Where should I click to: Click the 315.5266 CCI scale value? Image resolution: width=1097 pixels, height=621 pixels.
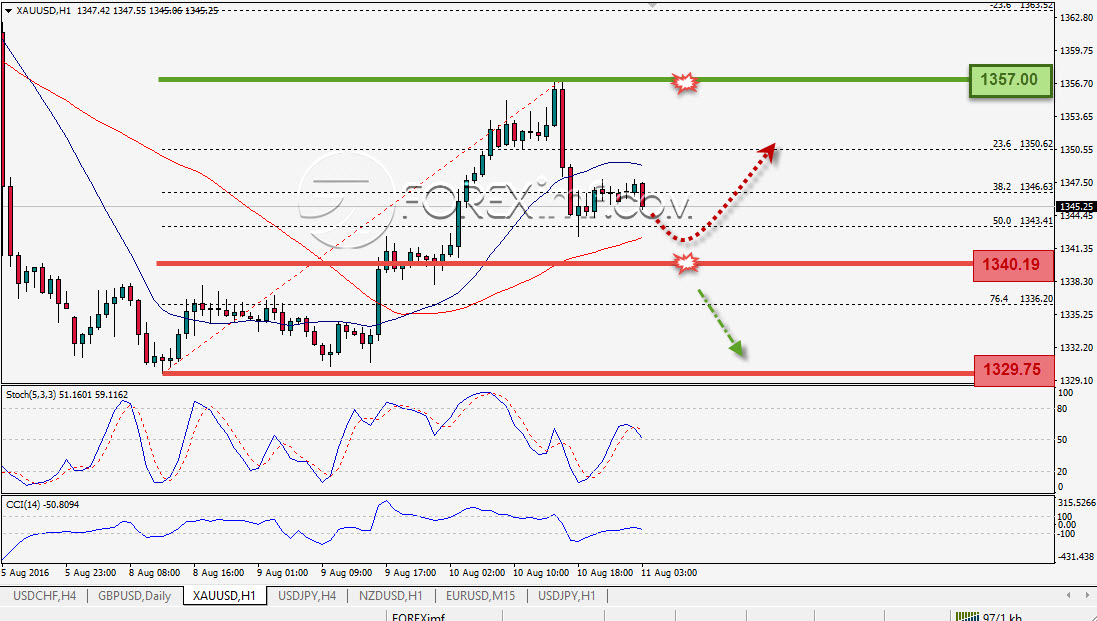(1075, 503)
